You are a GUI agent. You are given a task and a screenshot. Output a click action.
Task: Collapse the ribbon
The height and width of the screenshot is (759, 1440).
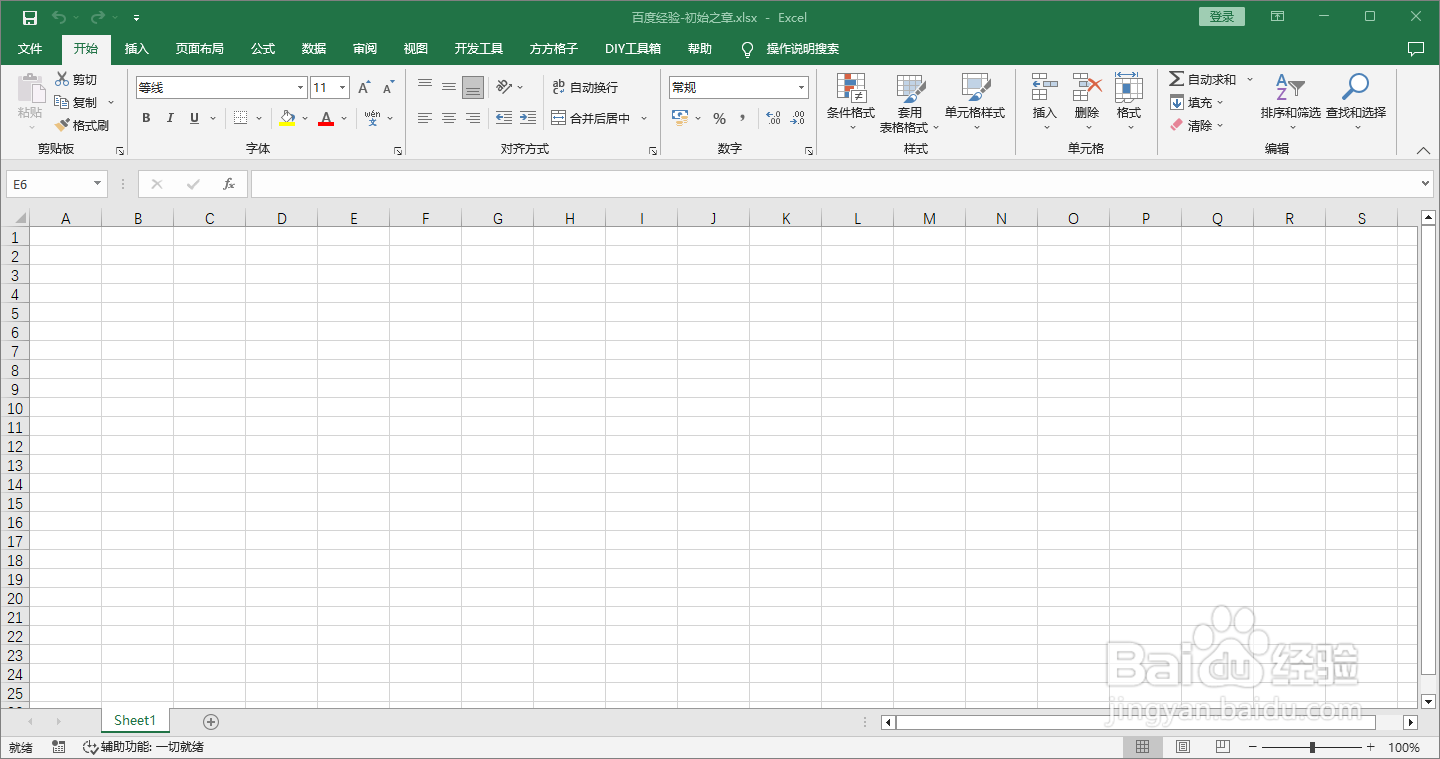click(1424, 150)
